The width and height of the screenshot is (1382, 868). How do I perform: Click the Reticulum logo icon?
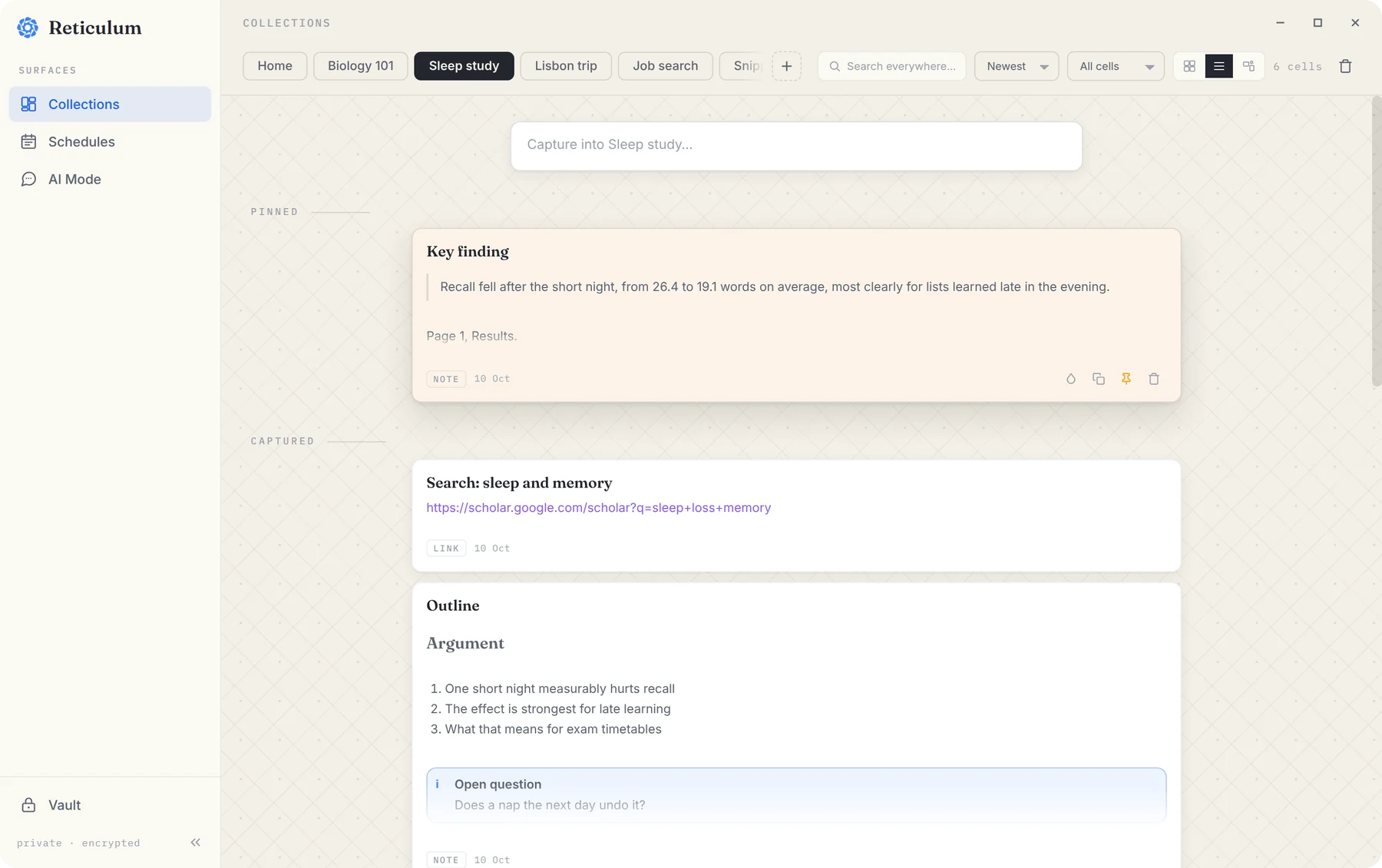click(x=28, y=28)
